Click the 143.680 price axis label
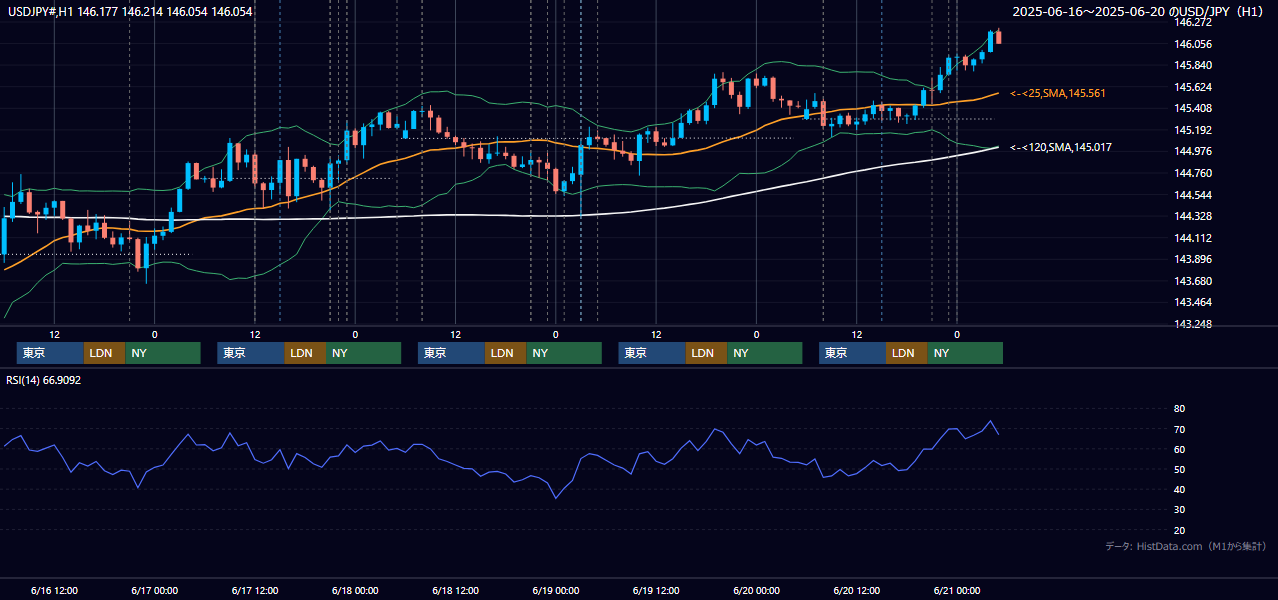This screenshot has height=600, width=1278. 1193,281
